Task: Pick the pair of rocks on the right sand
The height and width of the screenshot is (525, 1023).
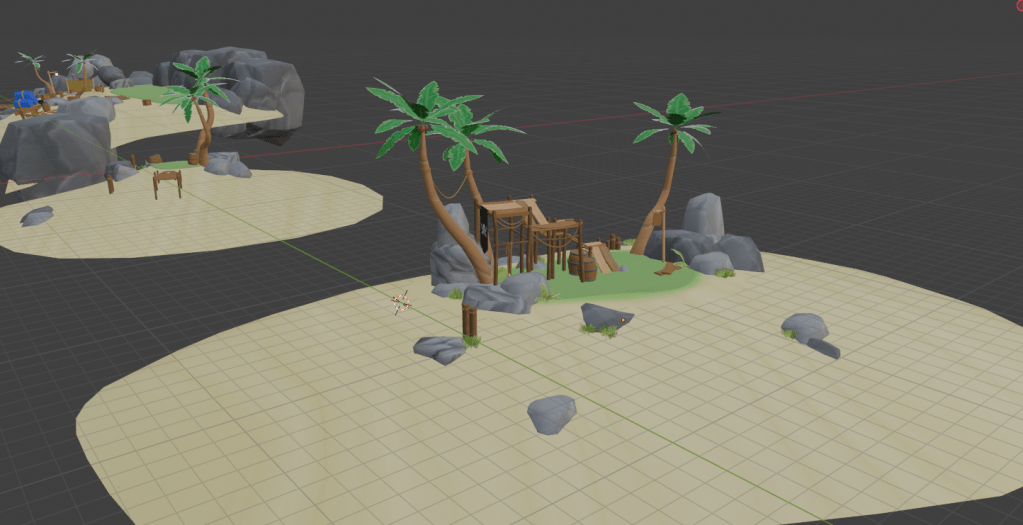Action: tap(809, 331)
